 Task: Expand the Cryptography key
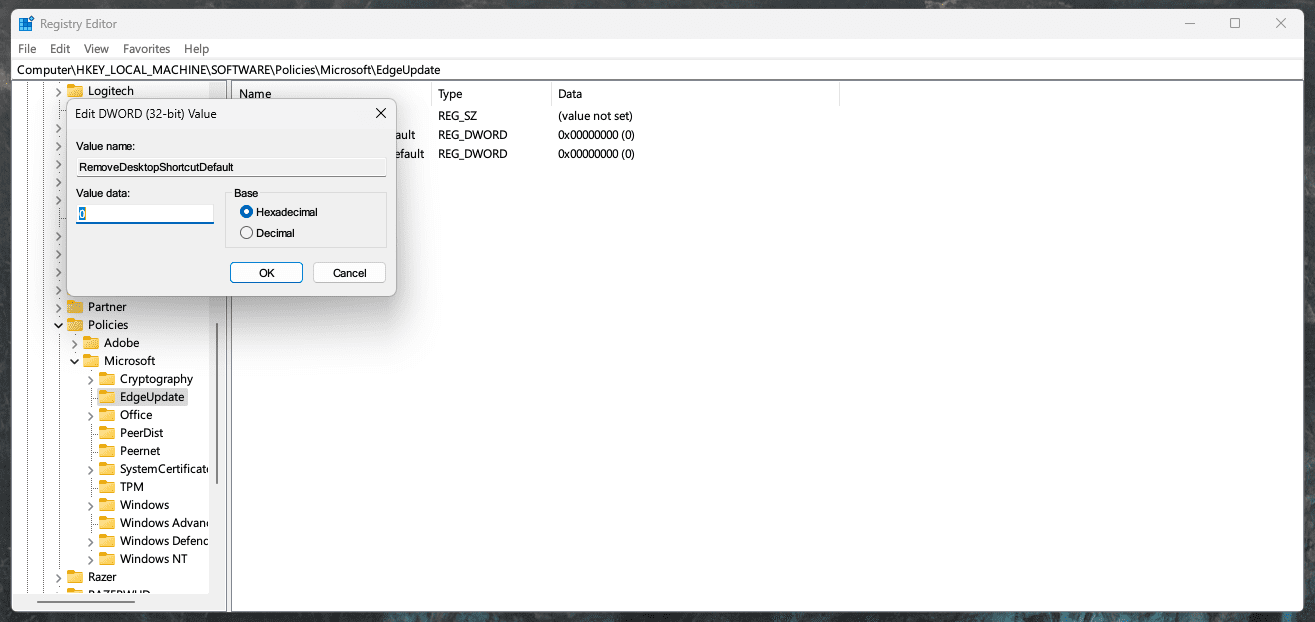pos(90,379)
